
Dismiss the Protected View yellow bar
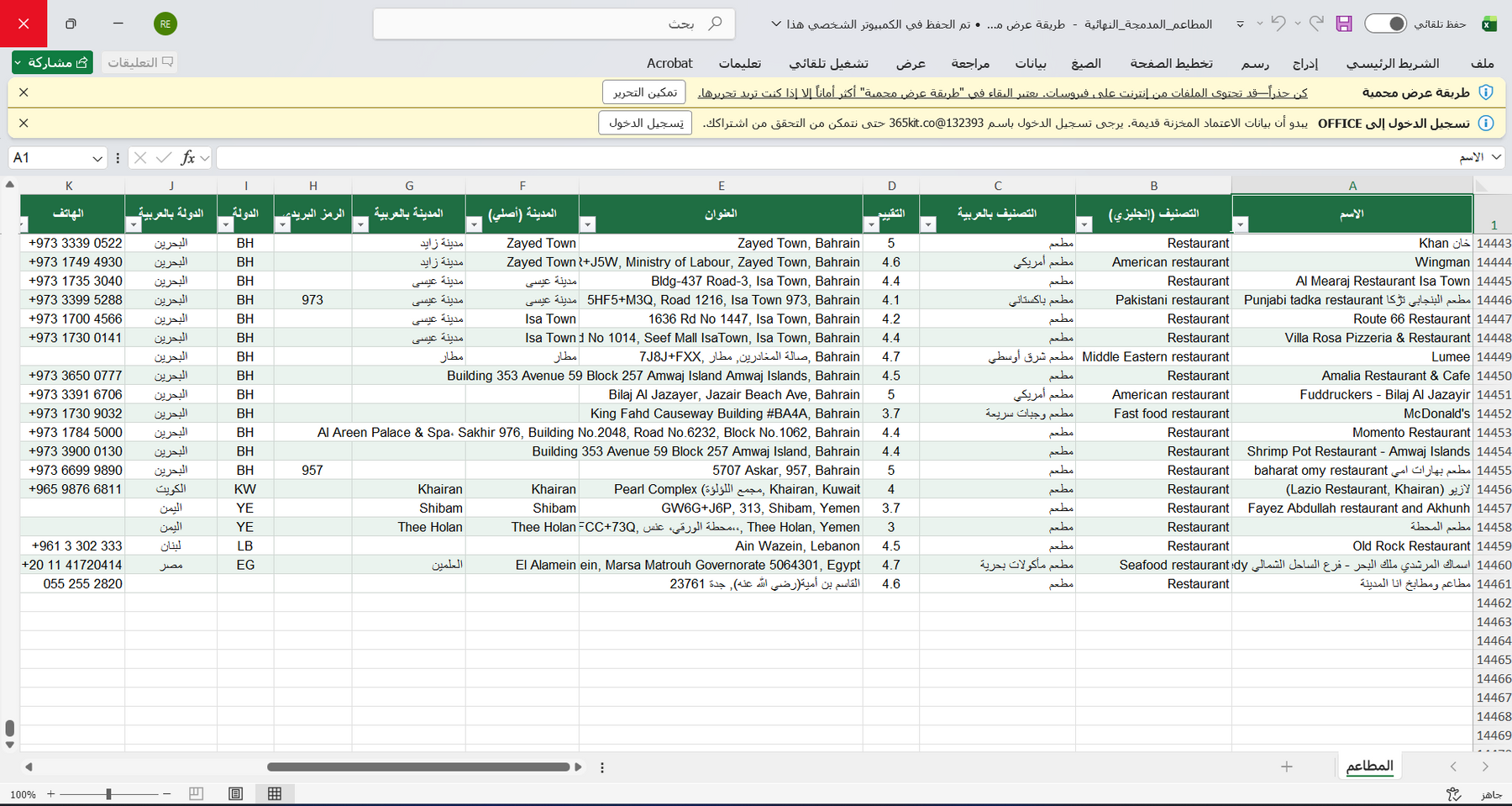(24, 92)
